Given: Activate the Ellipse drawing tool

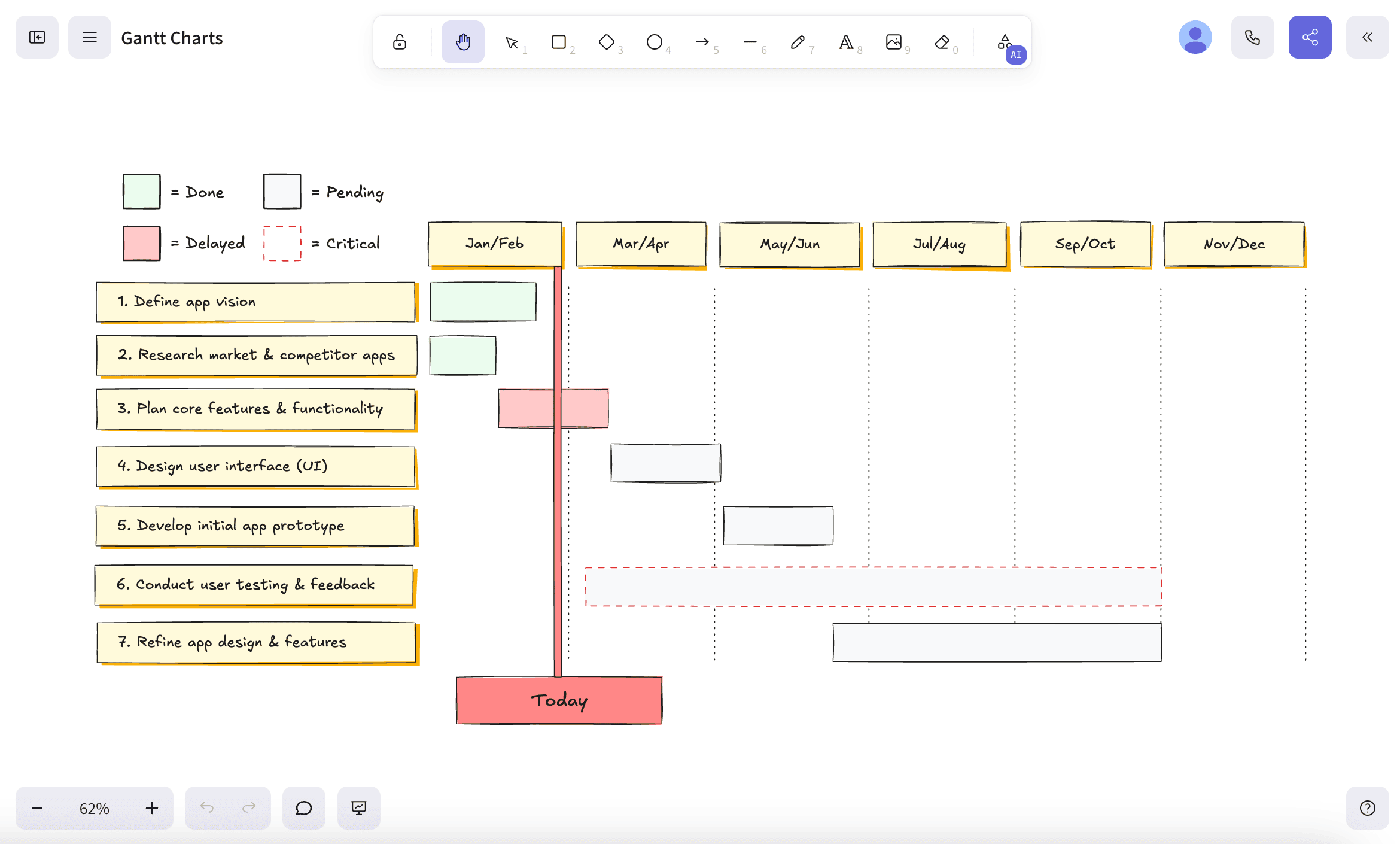Looking at the screenshot, I should 655,42.
